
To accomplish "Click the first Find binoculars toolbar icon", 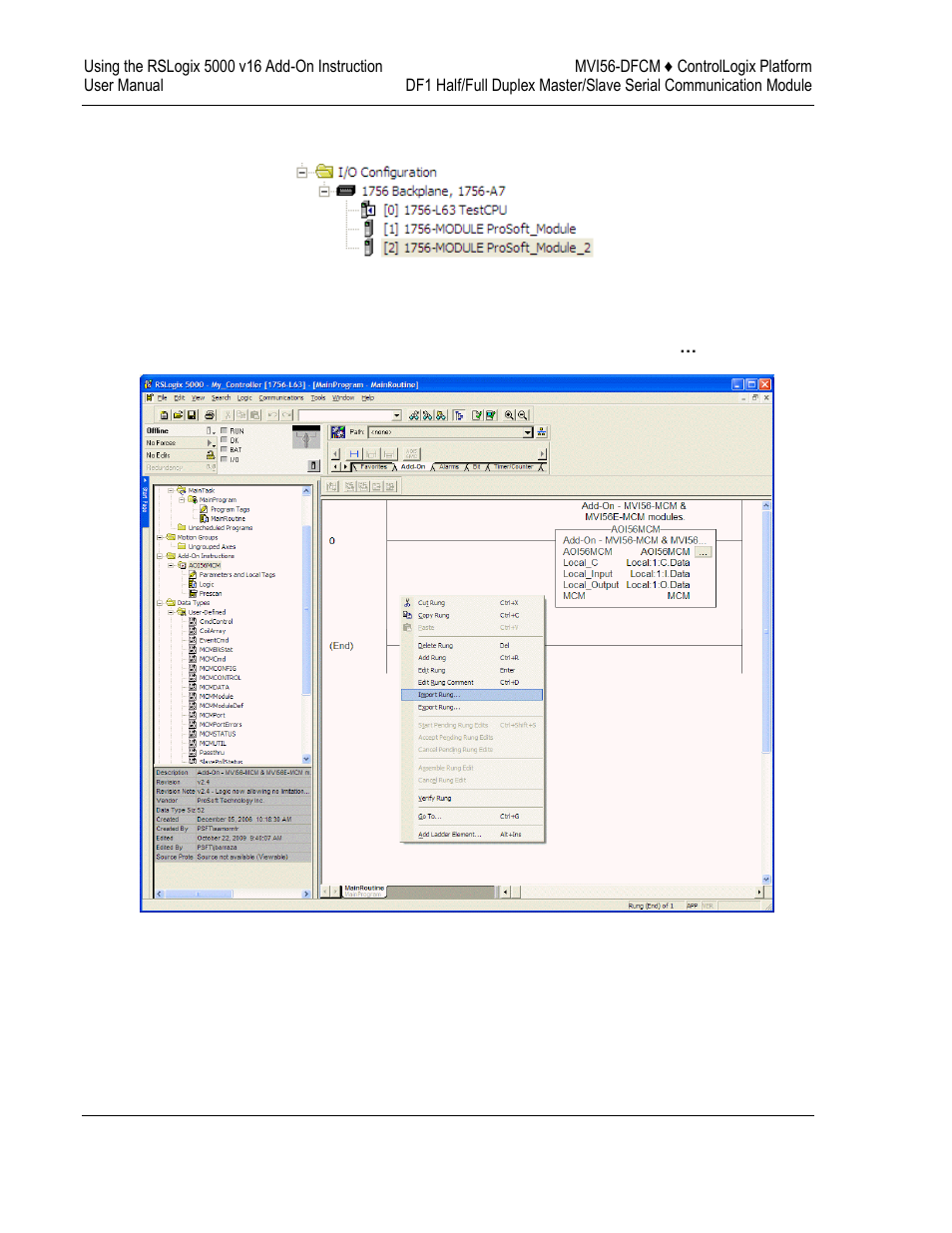I will [413, 415].
